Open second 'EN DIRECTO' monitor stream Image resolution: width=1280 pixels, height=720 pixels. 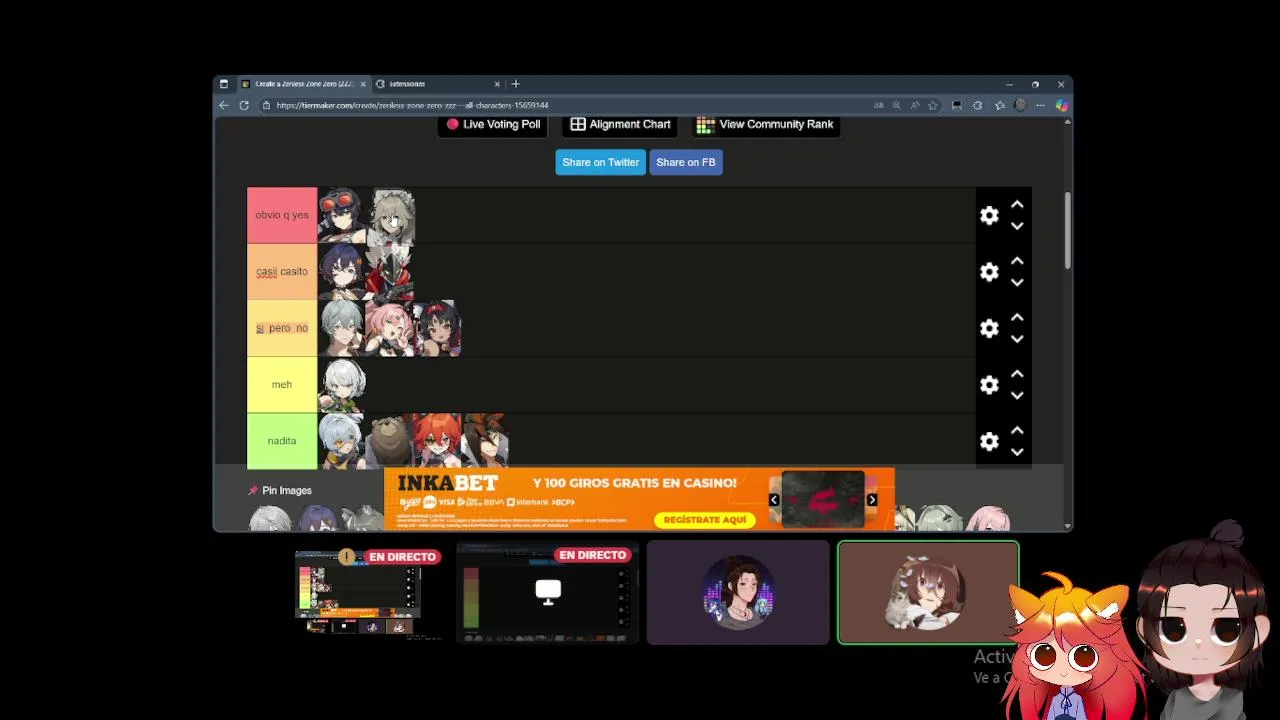(x=548, y=592)
